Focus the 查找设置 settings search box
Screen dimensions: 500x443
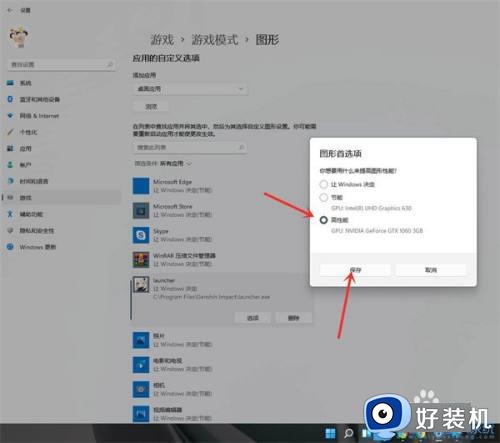pos(62,64)
